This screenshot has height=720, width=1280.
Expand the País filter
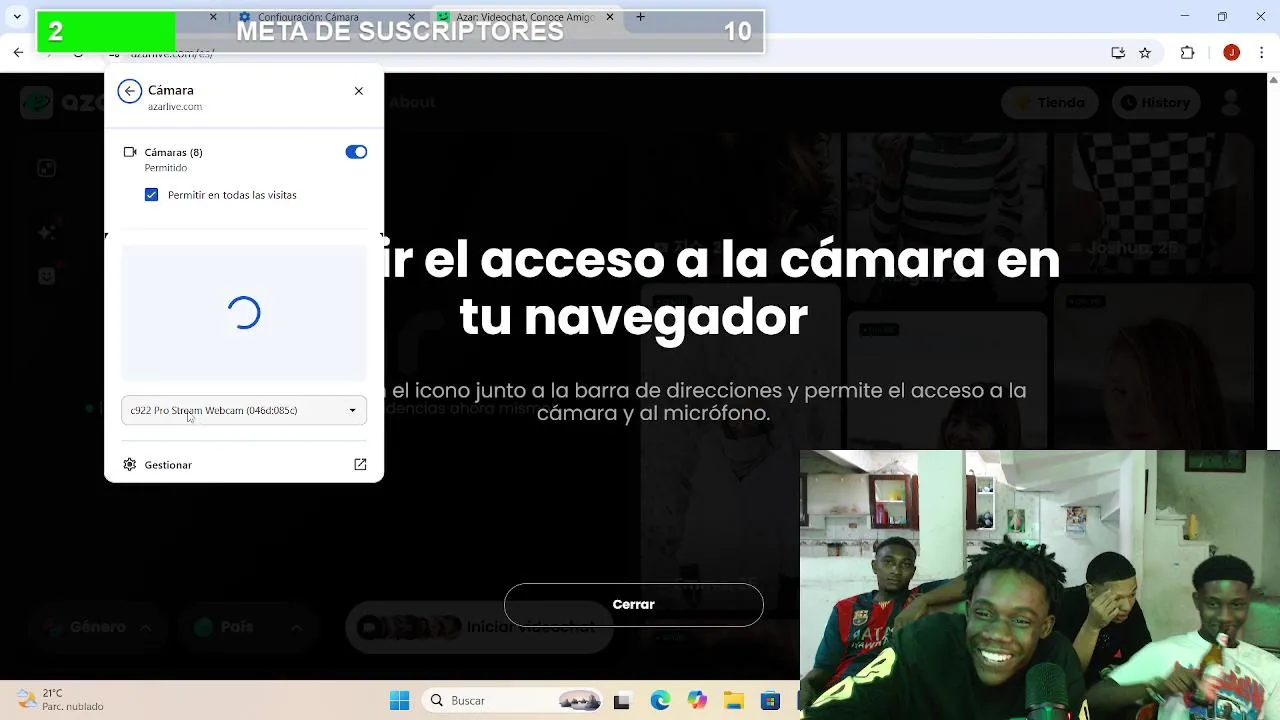tap(247, 627)
